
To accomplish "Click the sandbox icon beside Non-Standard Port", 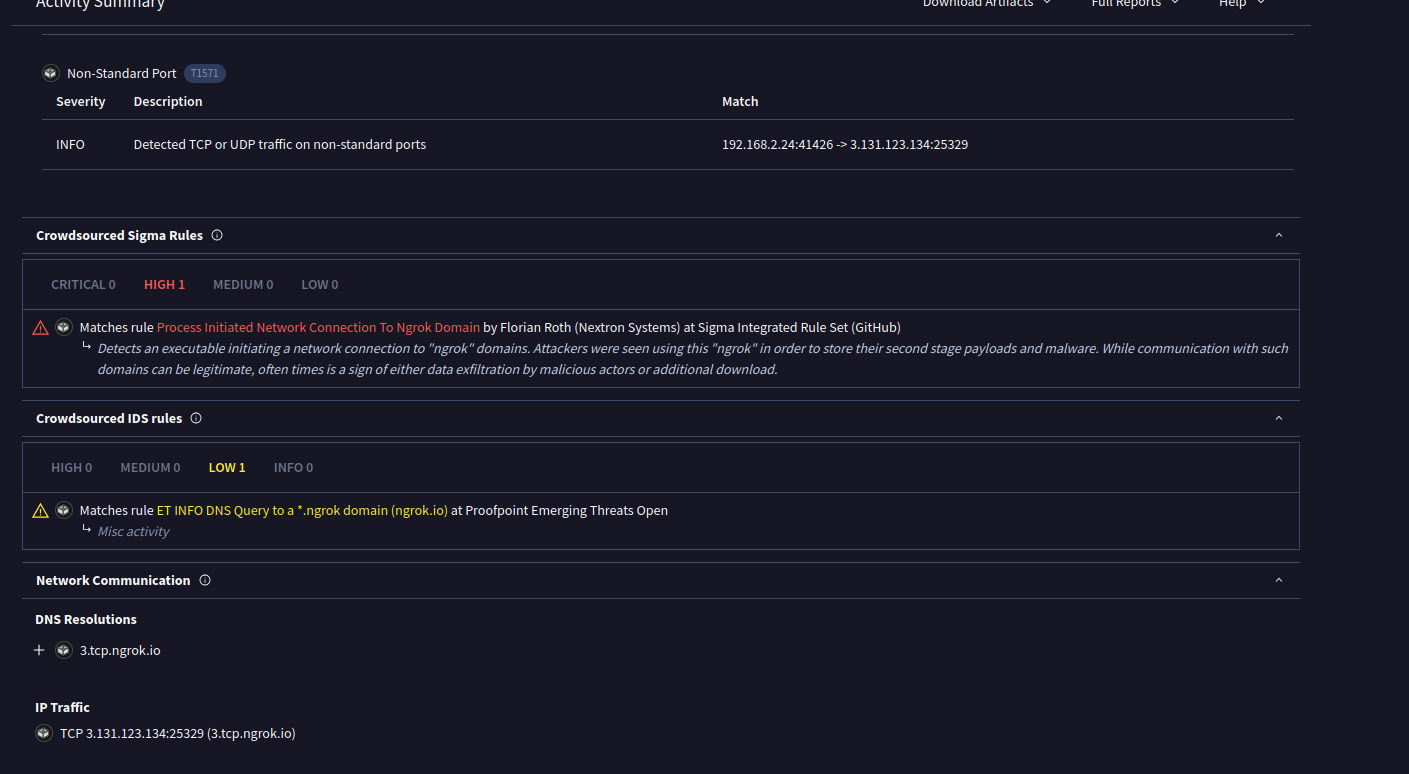I will point(51,73).
